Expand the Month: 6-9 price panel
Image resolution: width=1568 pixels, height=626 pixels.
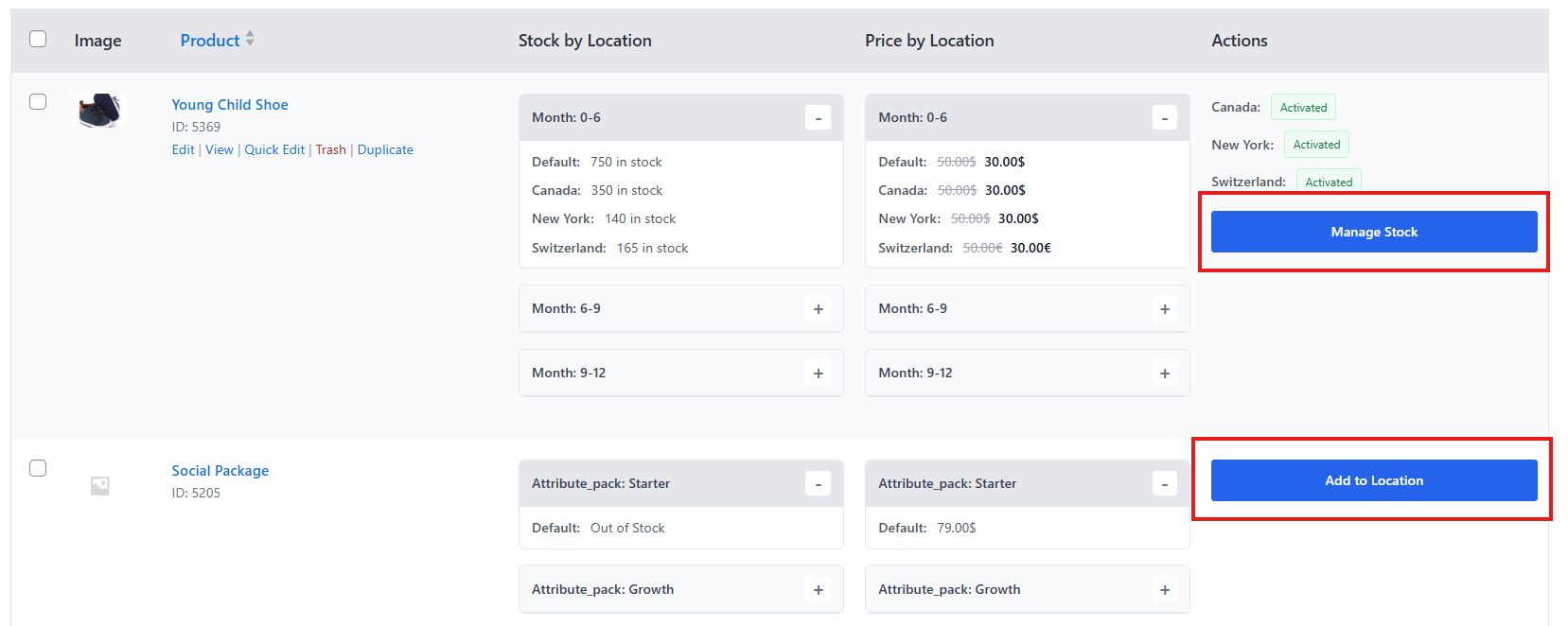[1164, 309]
